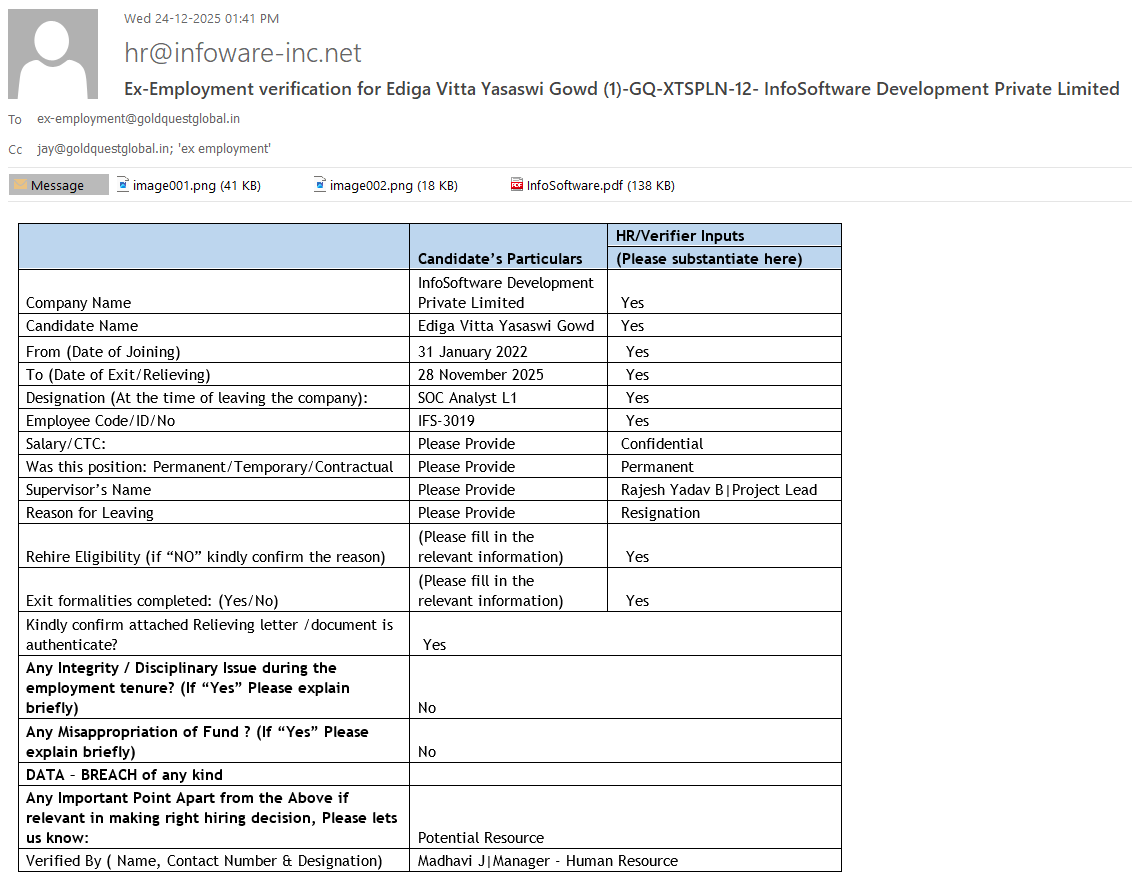Click the 'To' field label
Image resolution: width=1132 pixels, height=887 pixels.
15,119
